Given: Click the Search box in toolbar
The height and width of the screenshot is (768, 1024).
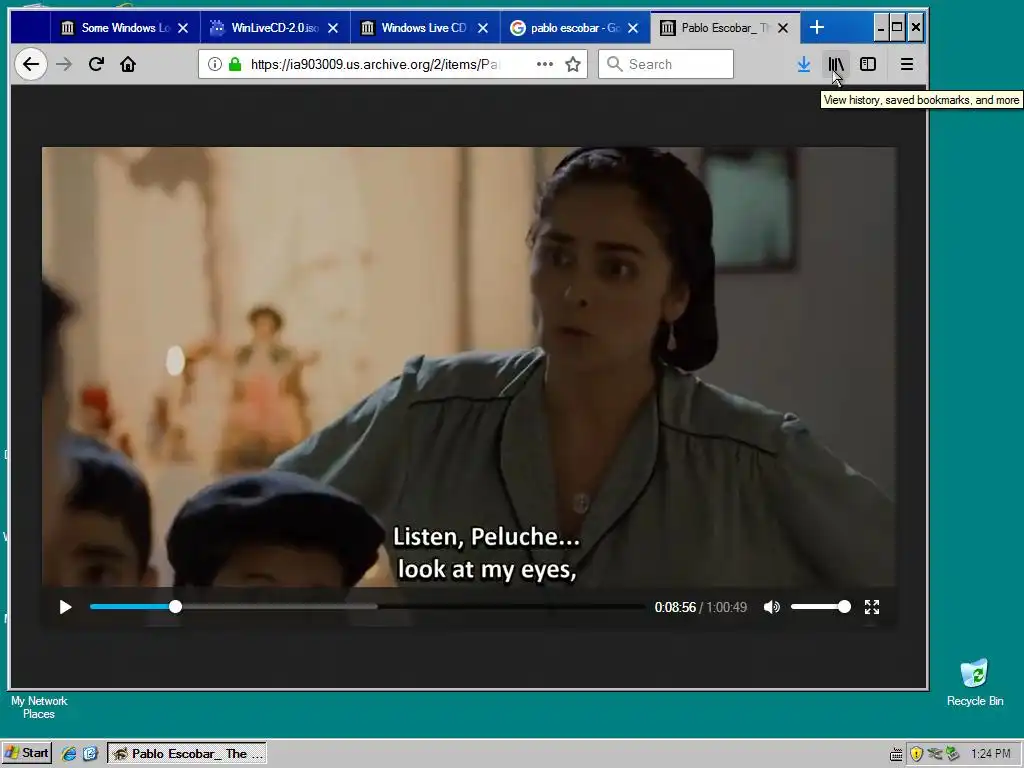Looking at the screenshot, I should tap(665, 64).
